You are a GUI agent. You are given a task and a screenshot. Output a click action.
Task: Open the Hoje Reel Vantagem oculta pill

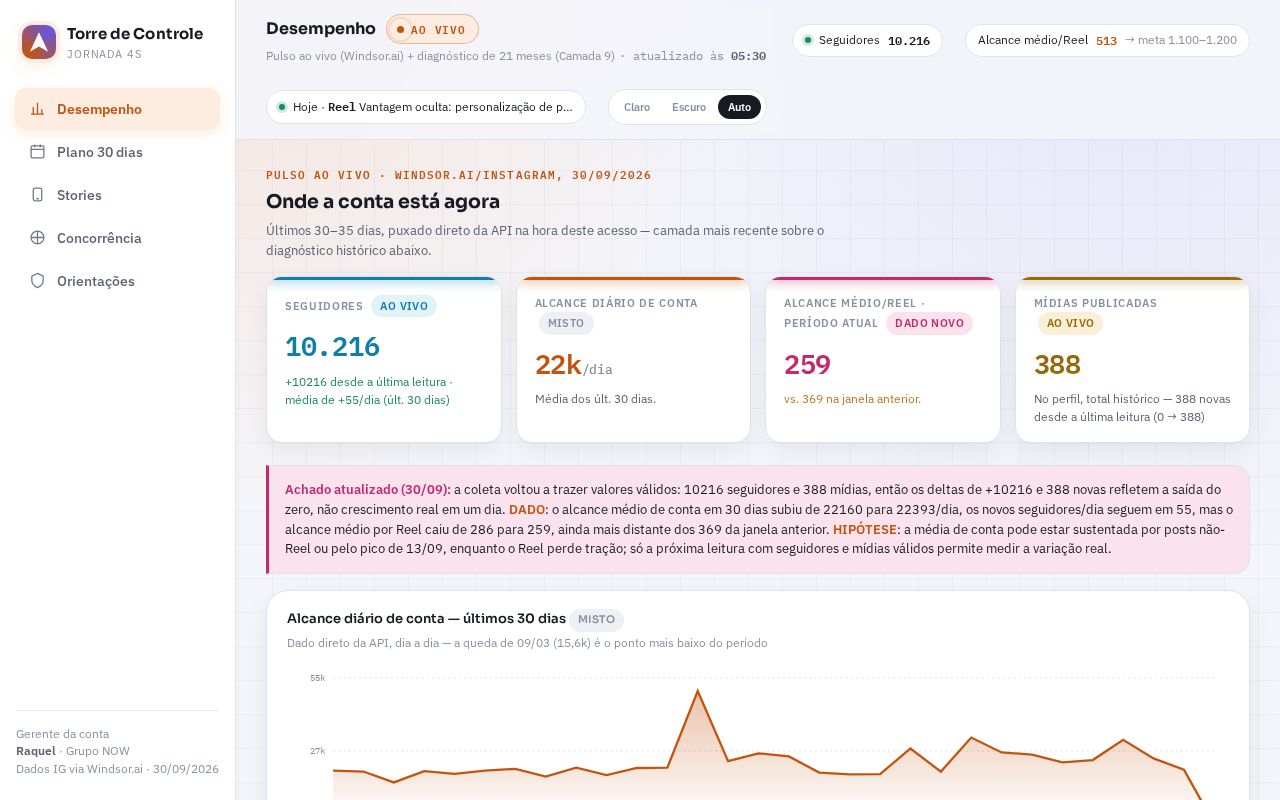coord(426,107)
